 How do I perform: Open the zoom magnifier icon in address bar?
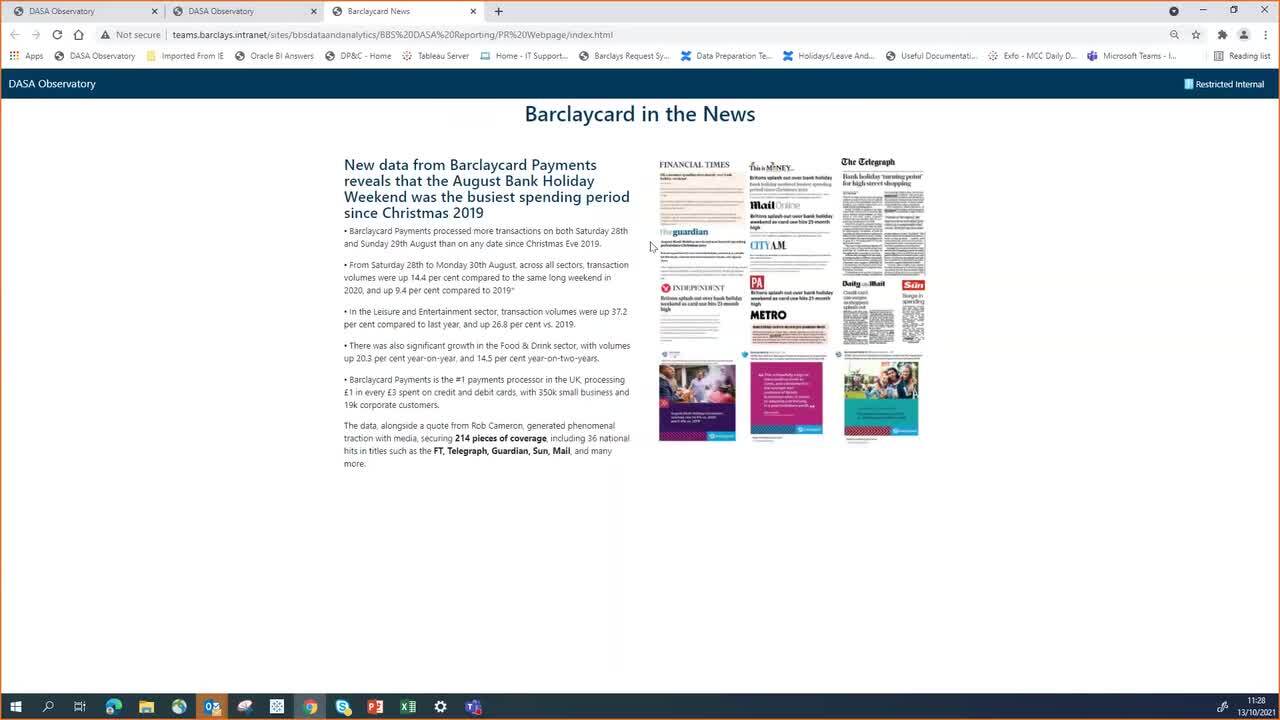click(1174, 34)
